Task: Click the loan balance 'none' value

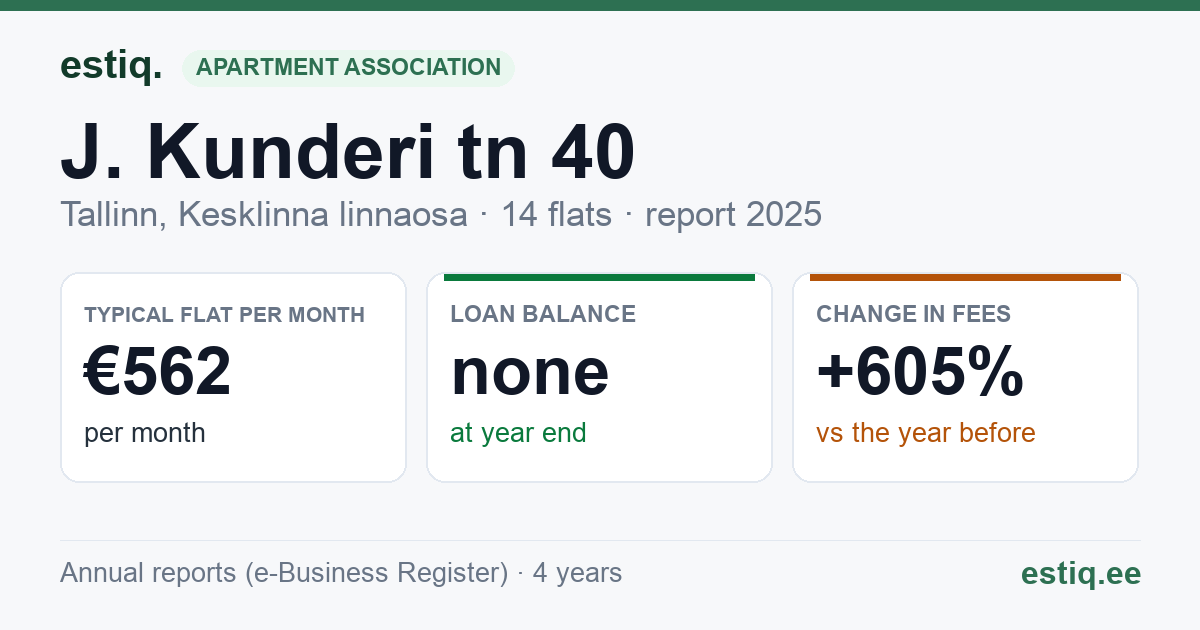Action: click(530, 372)
